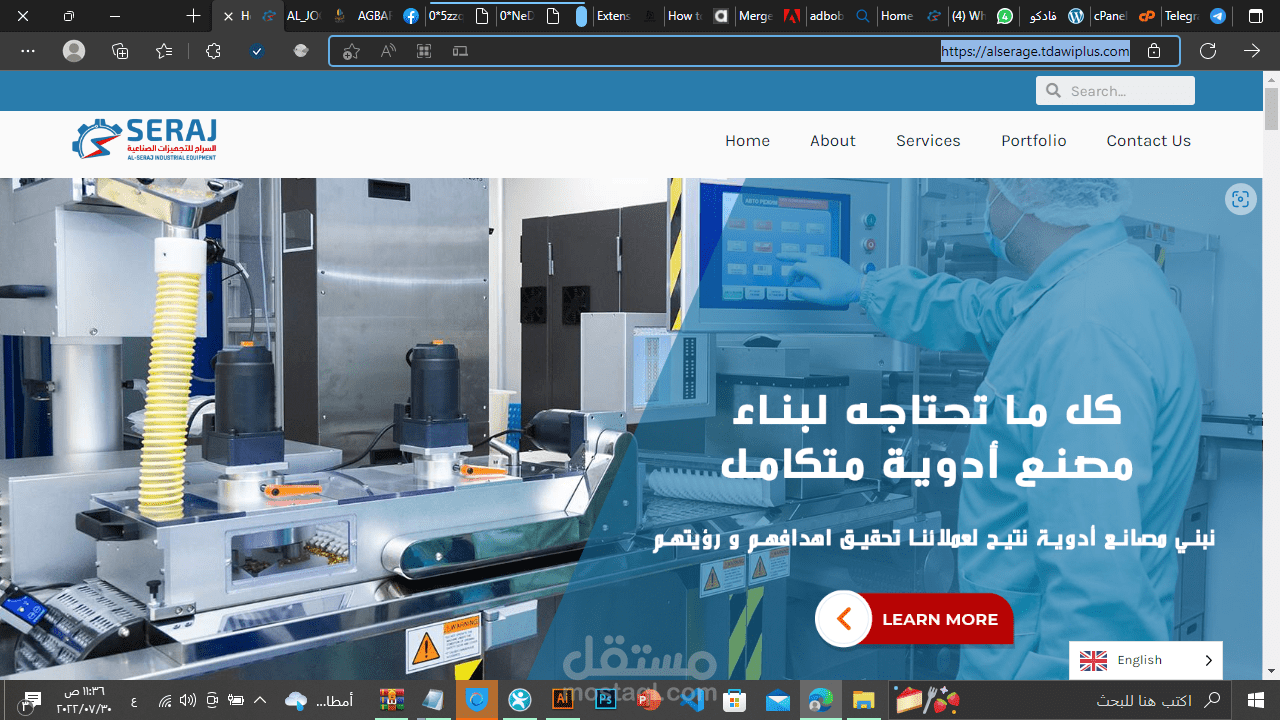Image resolution: width=1280 pixels, height=720 pixels.
Task: Open the Mail app from taskbar
Action: [x=779, y=700]
